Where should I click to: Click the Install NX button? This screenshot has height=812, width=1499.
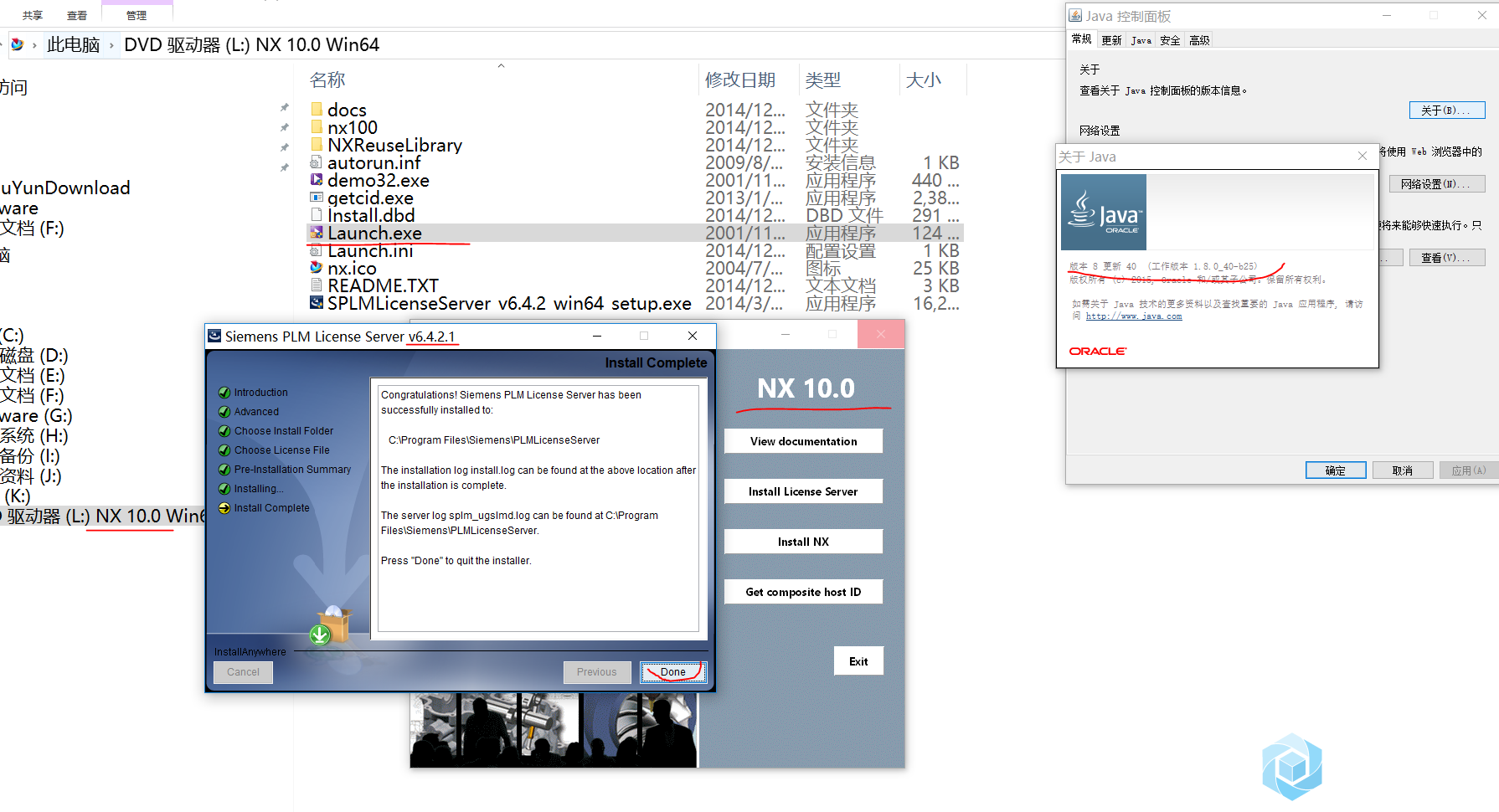click(803, 542)
